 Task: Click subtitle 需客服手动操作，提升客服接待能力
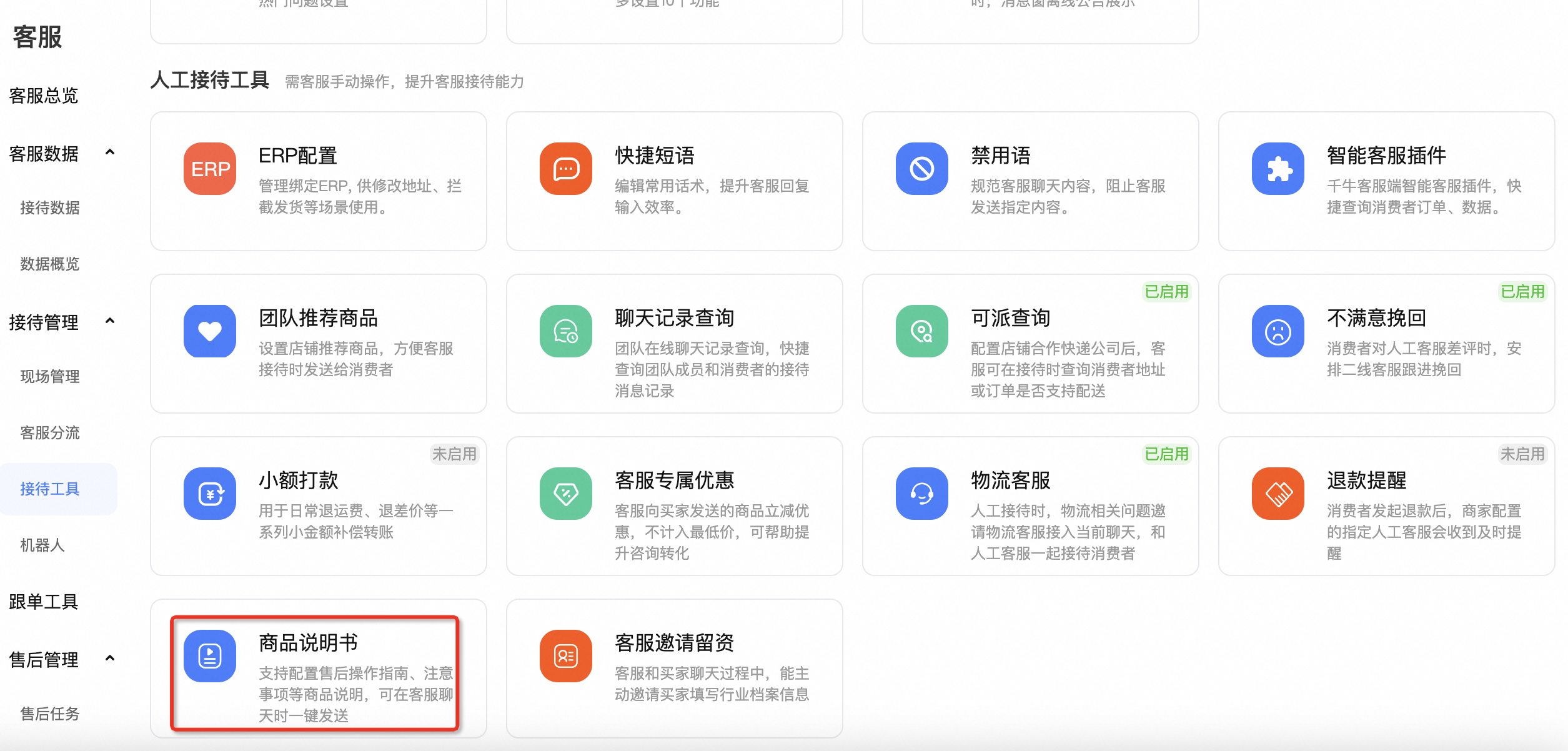pos(405,82)
